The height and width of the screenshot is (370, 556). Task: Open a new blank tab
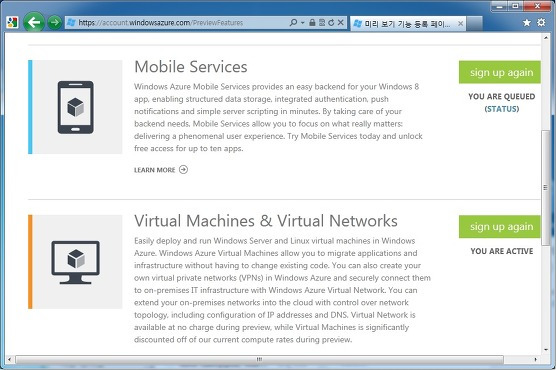pyautogui.click(x=474, y=24)
